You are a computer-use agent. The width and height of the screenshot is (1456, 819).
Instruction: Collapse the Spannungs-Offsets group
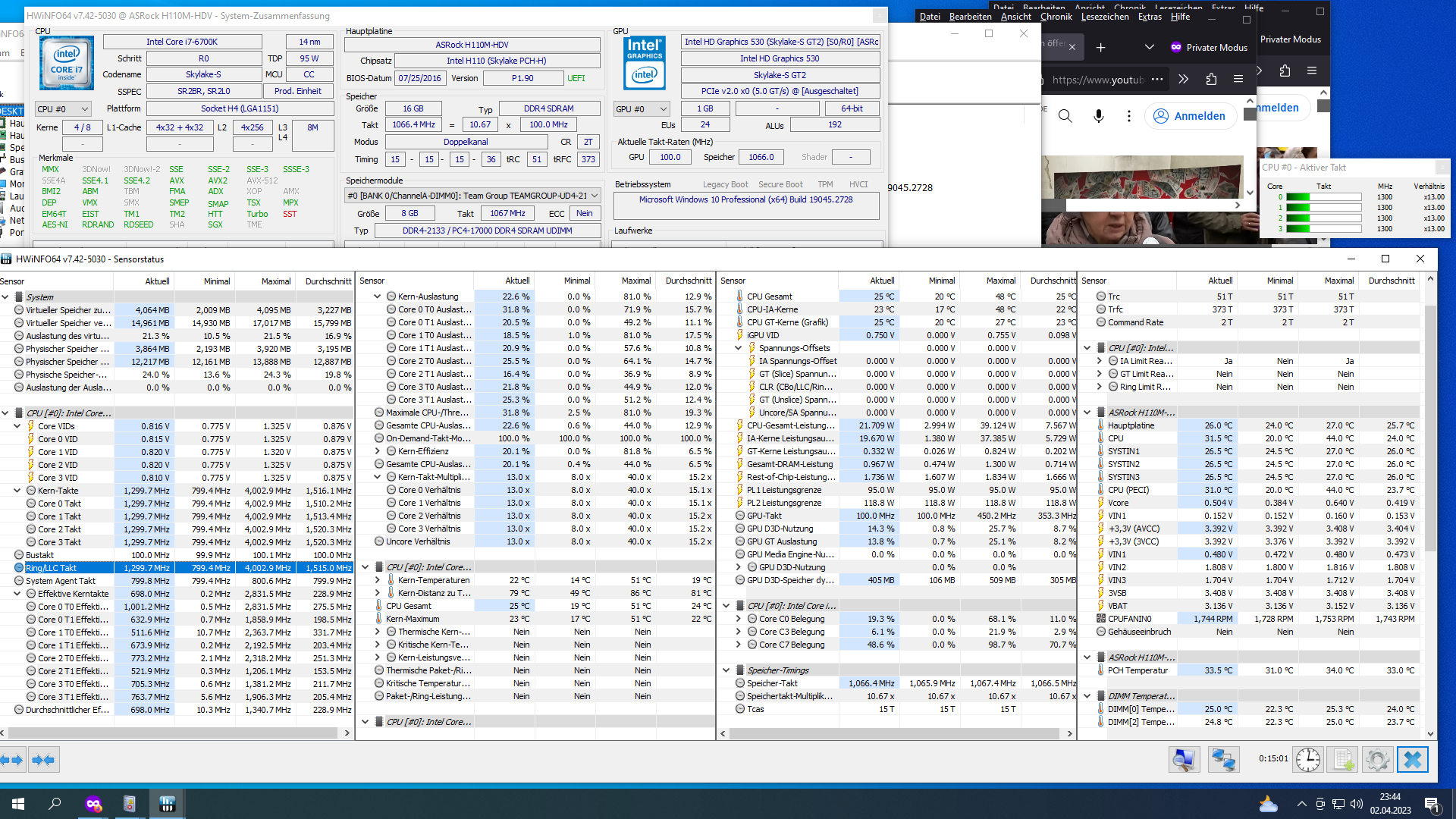(x=738, y=348)
